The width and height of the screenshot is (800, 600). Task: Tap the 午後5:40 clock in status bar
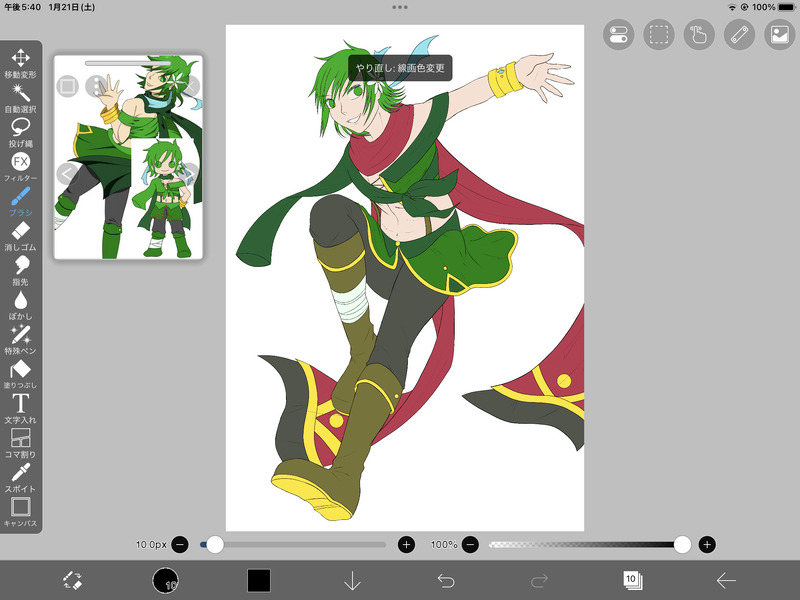pos(22,7)
